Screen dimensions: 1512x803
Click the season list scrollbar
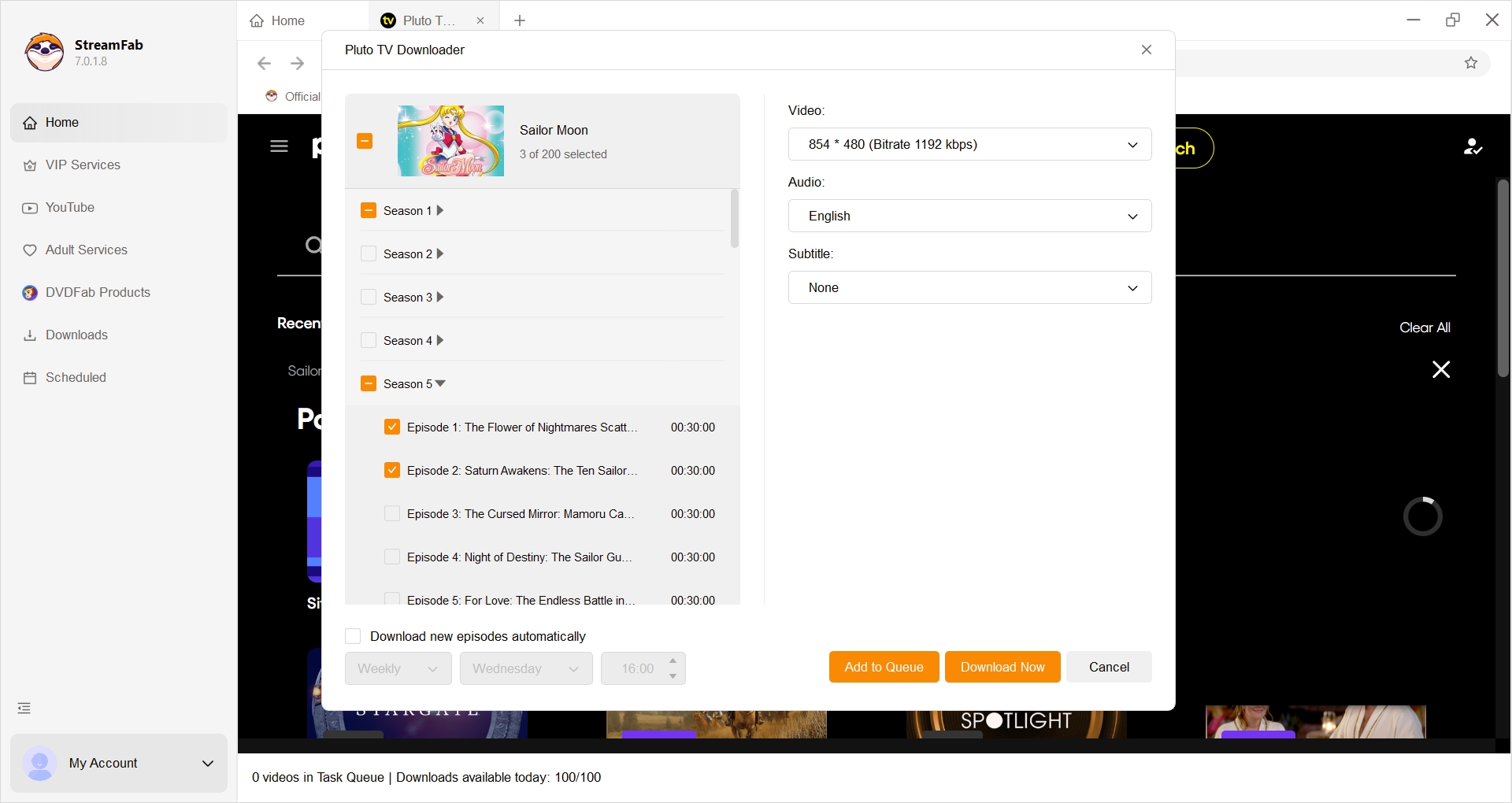(735, 219)
